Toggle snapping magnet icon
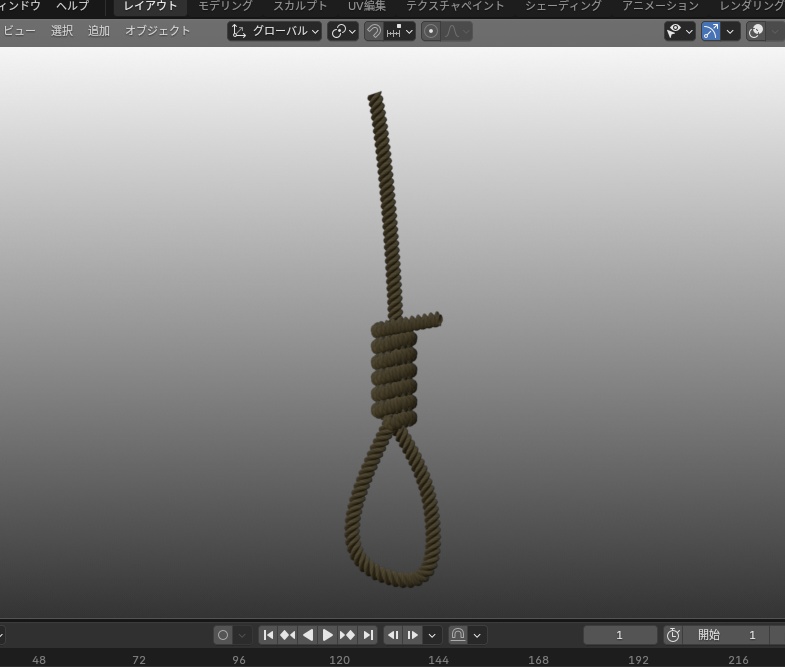The height and width of the screenshot is (667, 785). click(373, 31)
